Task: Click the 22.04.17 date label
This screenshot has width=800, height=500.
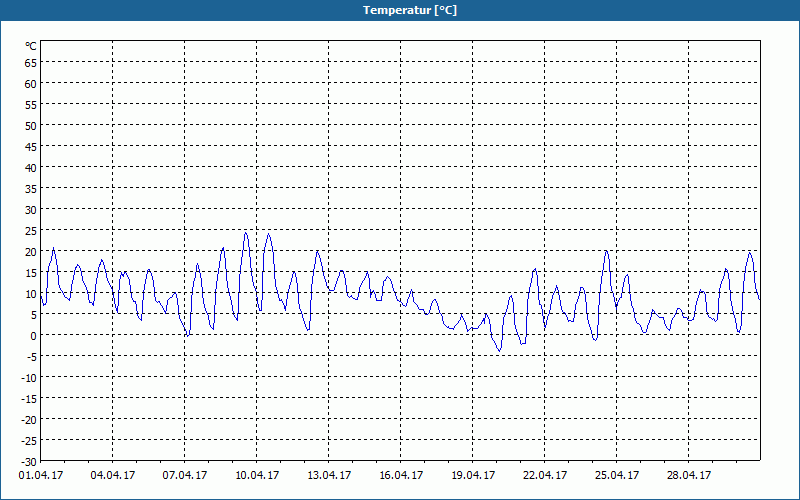Action: click(544, 475)
